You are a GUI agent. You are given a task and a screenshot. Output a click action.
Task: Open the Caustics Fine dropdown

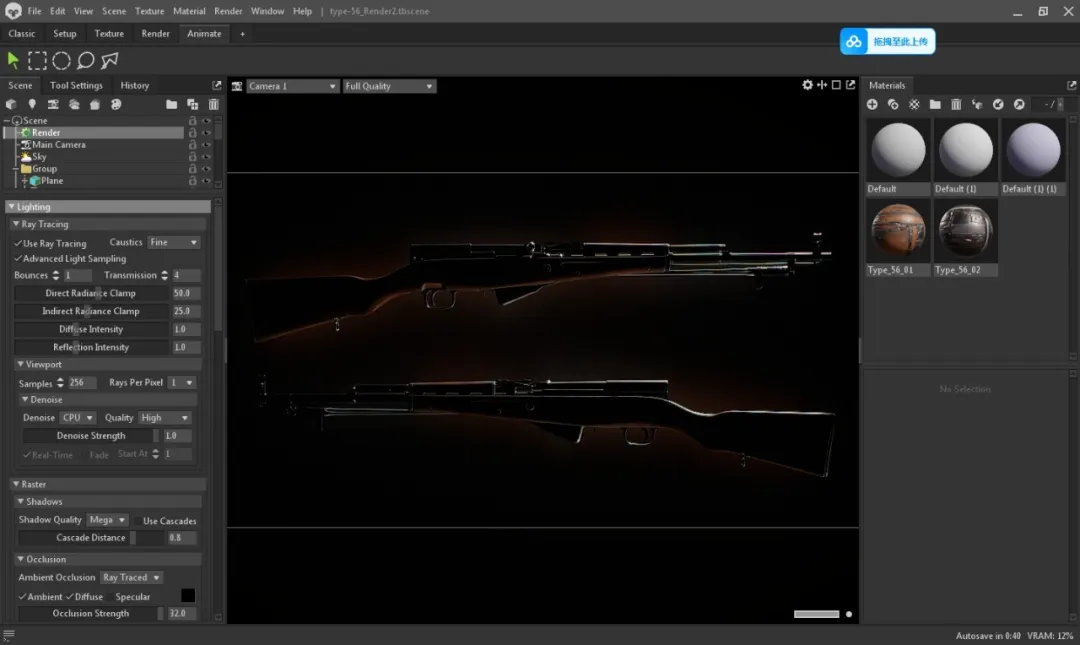point(173,243)
